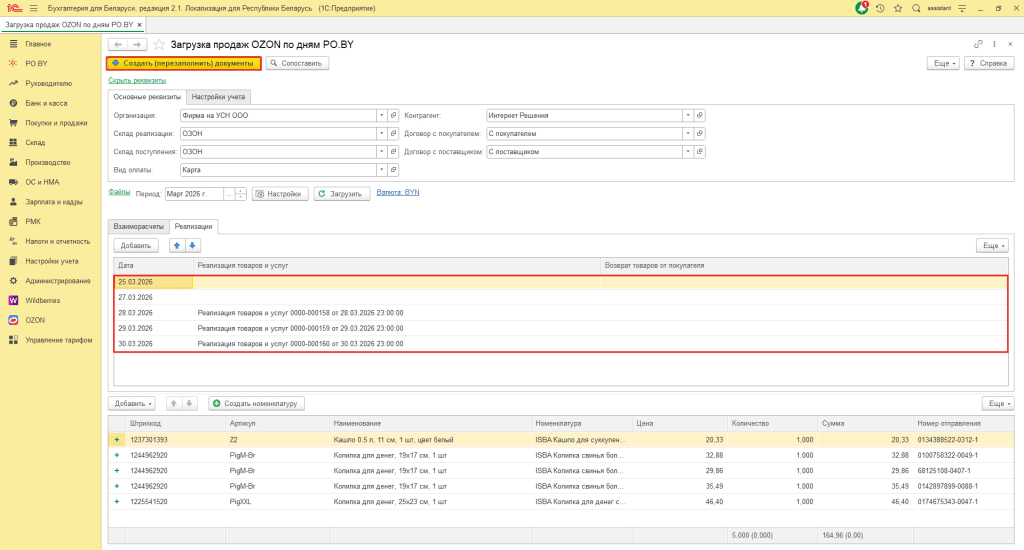Open the notifications bell icon
The image size is (1024, 550).
tap(861, 8)
